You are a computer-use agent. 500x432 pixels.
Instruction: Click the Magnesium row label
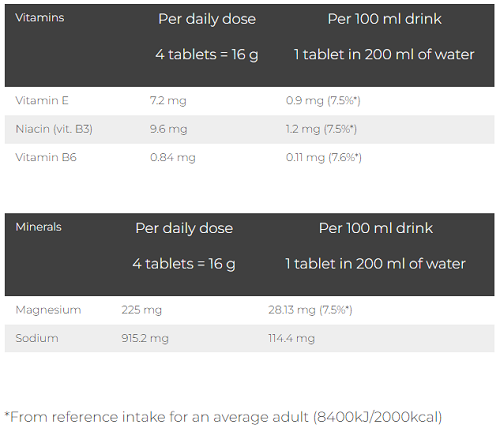pyautogui.click(x=48, y=310)
